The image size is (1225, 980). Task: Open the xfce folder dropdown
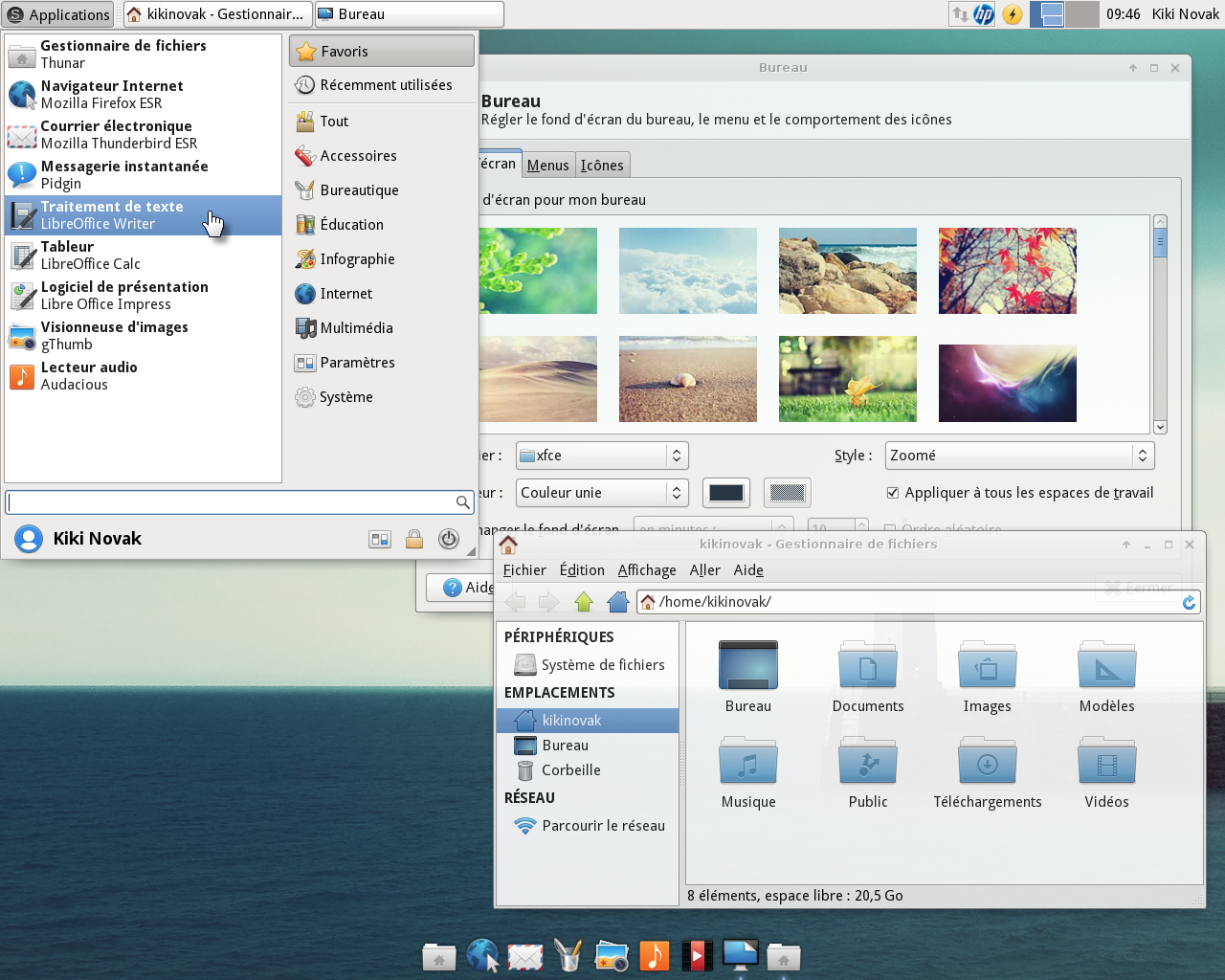pyautogui.click(x=602, y=456)
